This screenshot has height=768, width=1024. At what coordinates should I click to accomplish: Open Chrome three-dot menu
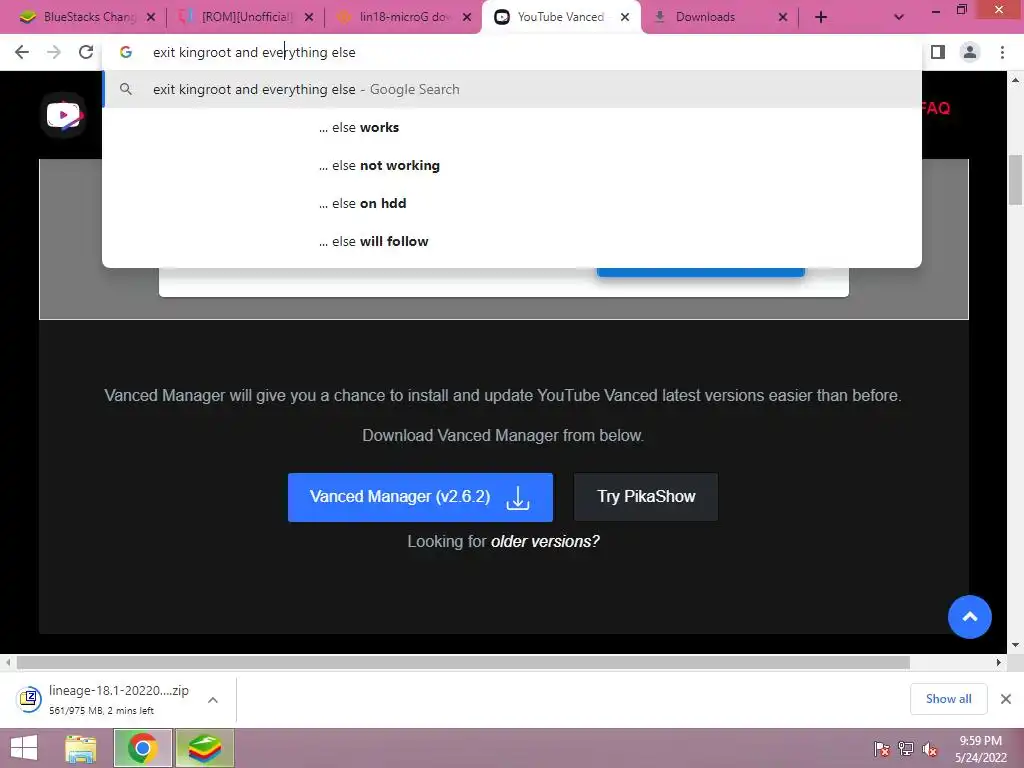click(x=1002, y=52)
